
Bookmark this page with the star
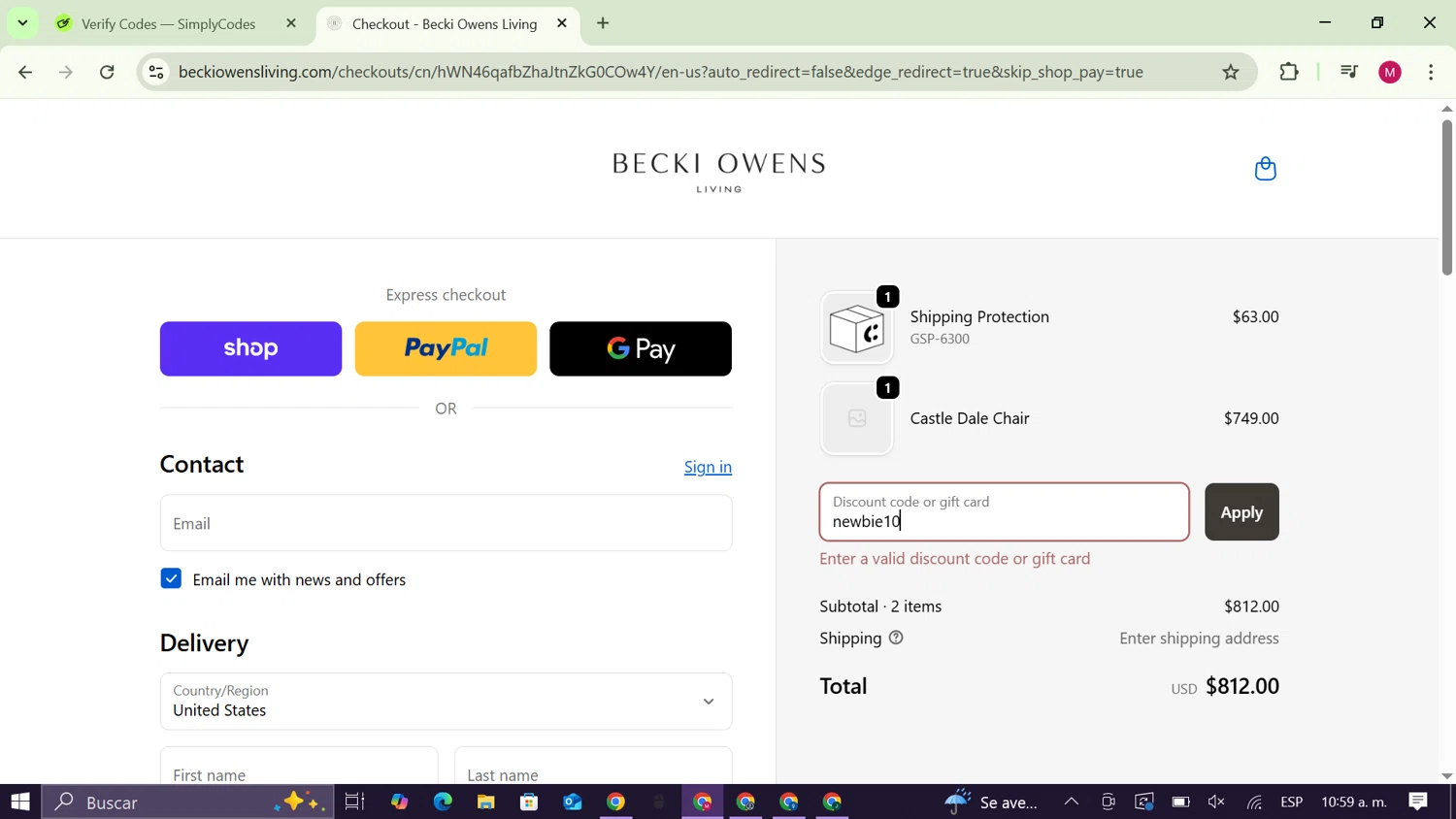[1231, 72]
